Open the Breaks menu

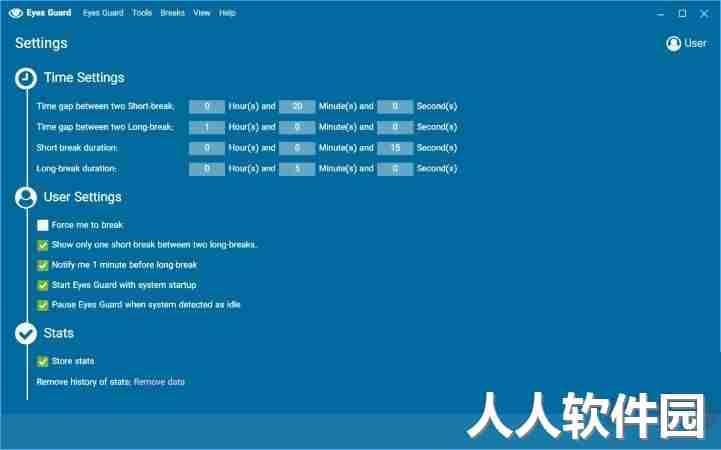click(x=172, y=13)
